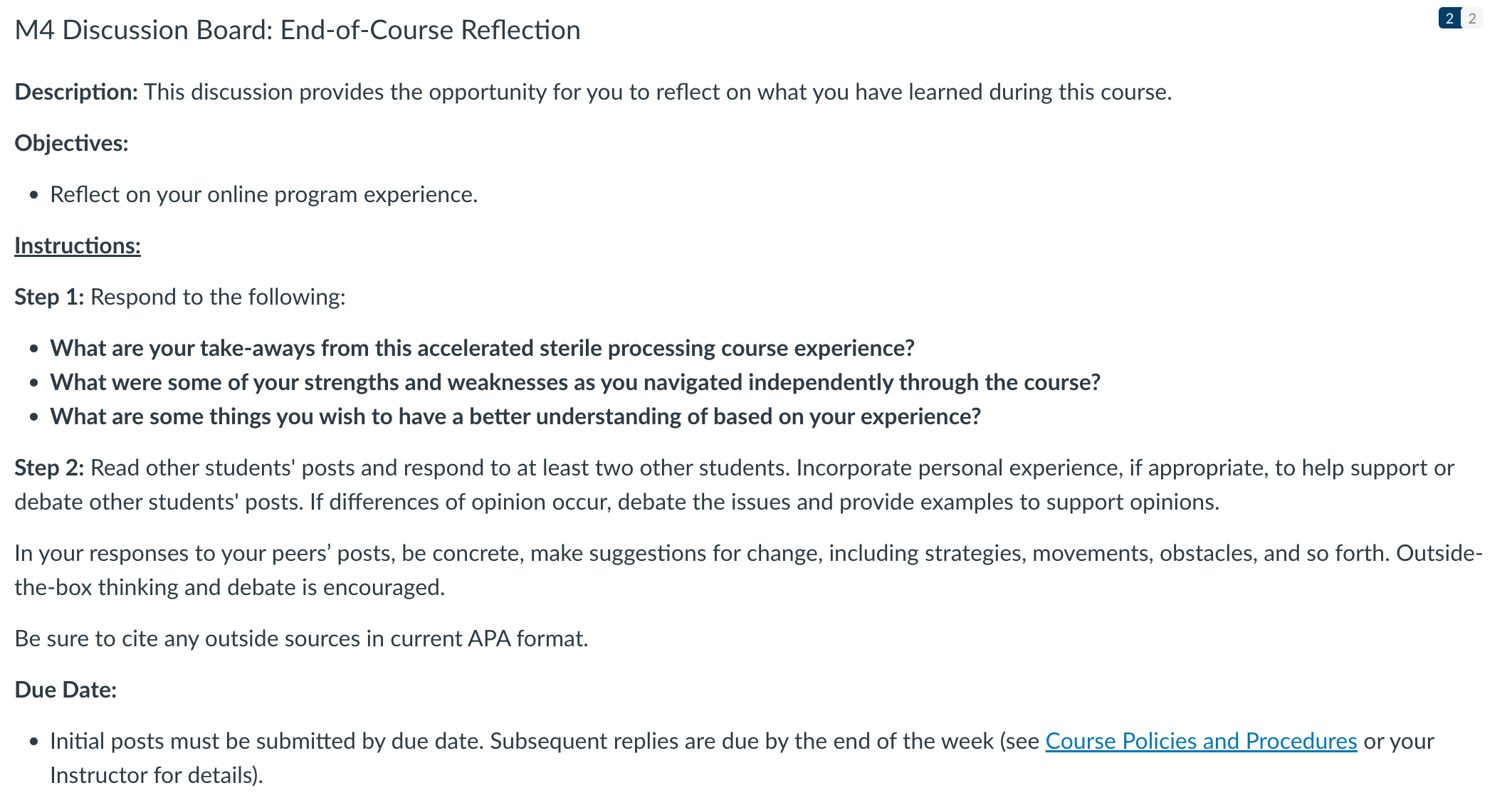
Task: Click the bold Description label
Action: point(76,92)
